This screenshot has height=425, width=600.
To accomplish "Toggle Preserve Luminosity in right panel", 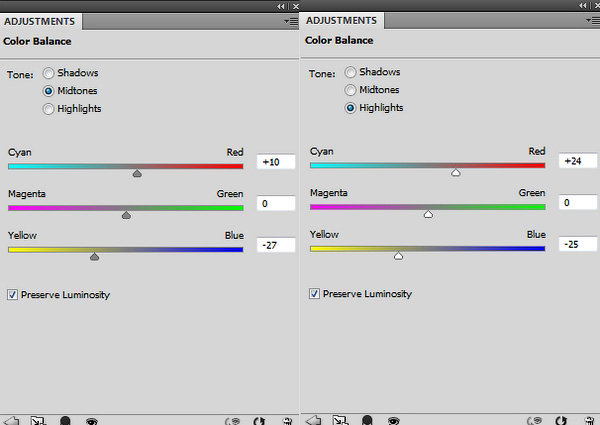I will pos(314,294).
